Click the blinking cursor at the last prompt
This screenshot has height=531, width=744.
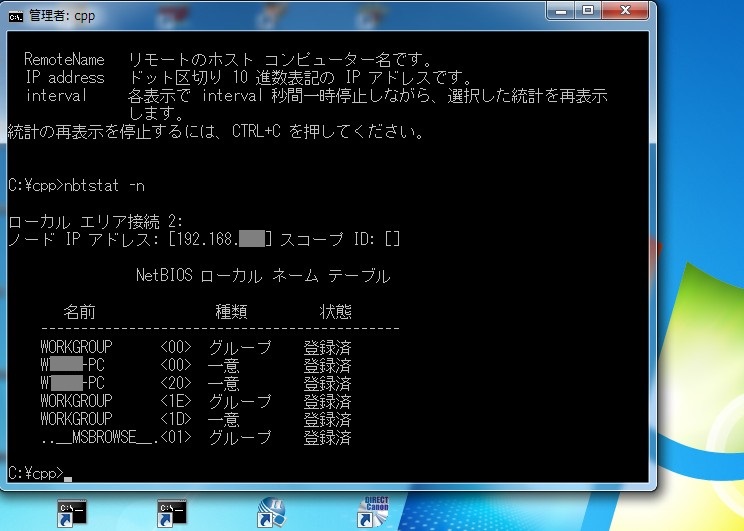click(68, 473)
